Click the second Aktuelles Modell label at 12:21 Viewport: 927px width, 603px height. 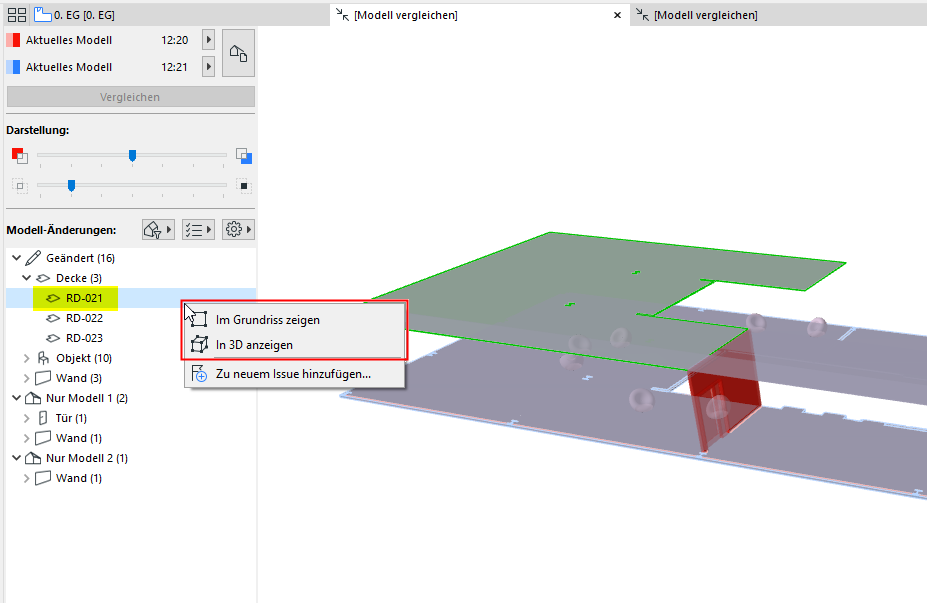tap(69, 67)
